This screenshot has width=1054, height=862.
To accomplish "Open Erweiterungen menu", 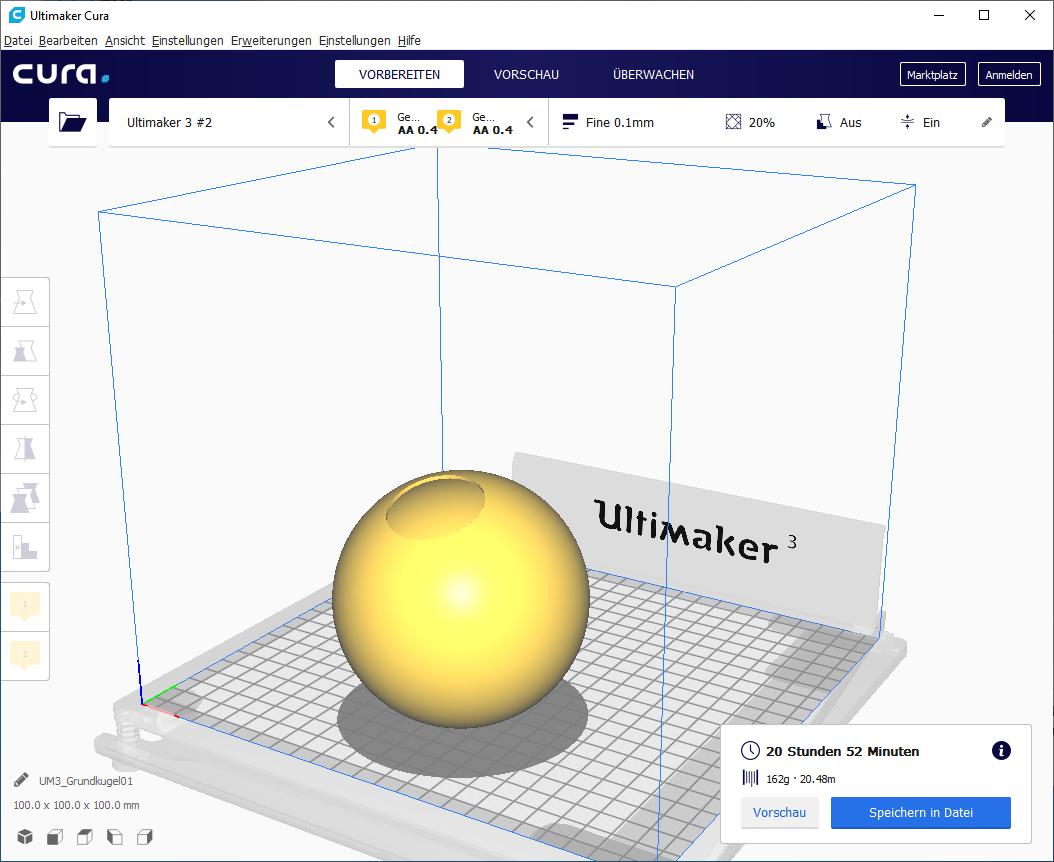I will [x=271, y=40].
